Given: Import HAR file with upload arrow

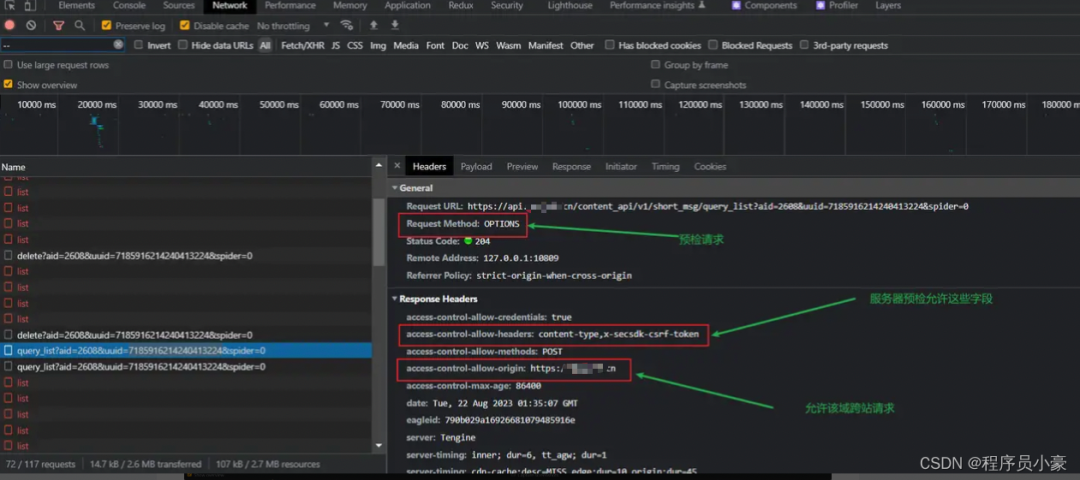Looking at the screenshot, I should tap(374, 25).
